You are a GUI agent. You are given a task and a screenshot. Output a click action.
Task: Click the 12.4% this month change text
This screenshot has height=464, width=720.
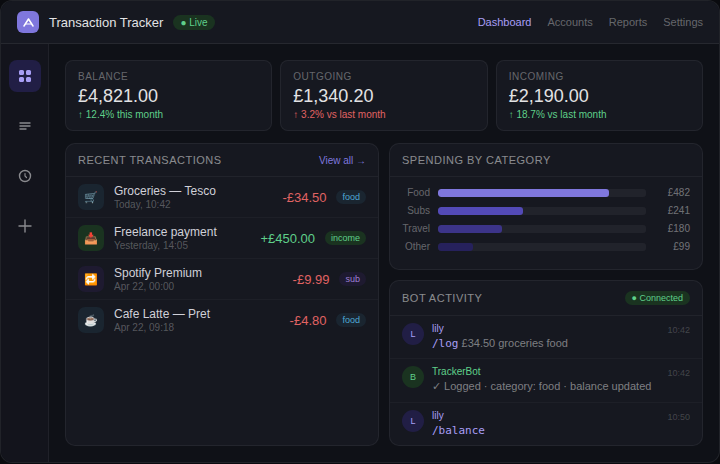pyautogui.click(x=120, y=114)
